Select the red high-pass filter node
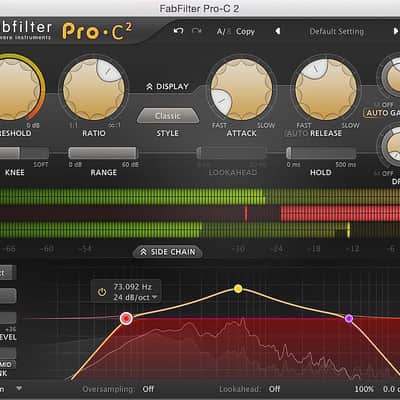The width and height of the screenshot is (400, 400). click(x=126, y=319)
